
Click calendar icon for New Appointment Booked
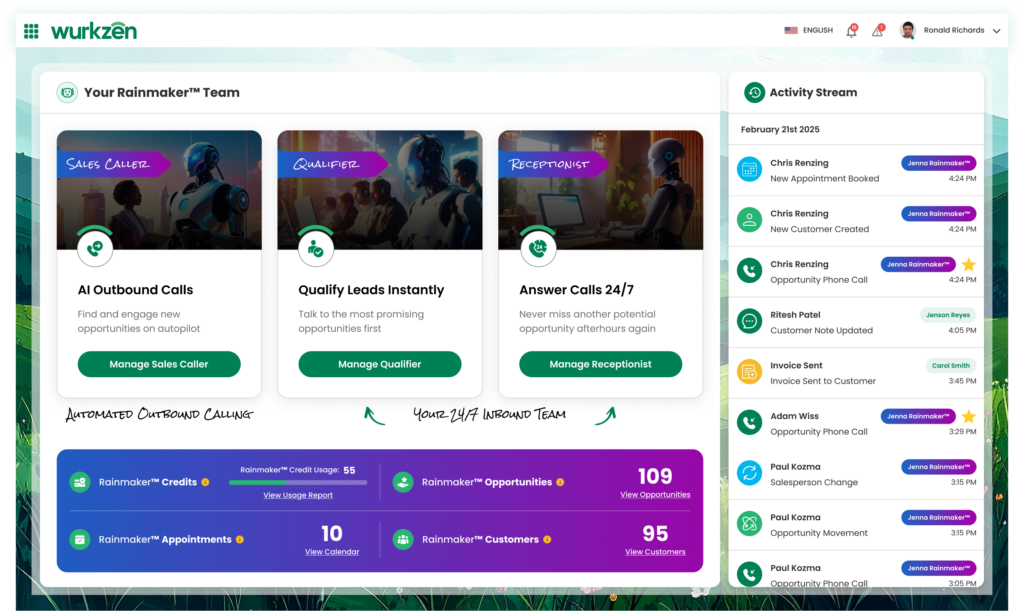point(749,170)
